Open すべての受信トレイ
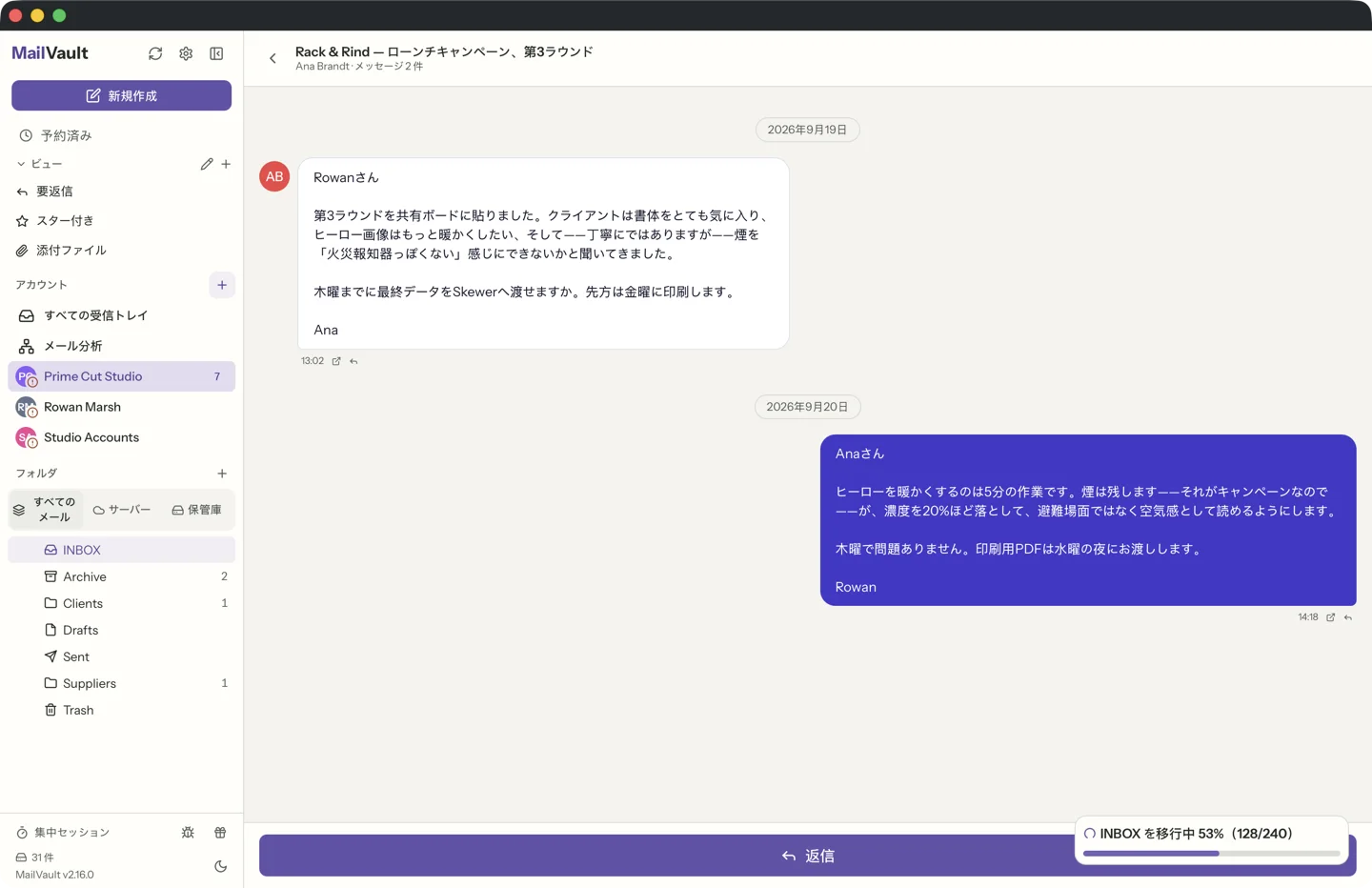This screenshot has height=888, width=1372. click(x=121, y=315)
